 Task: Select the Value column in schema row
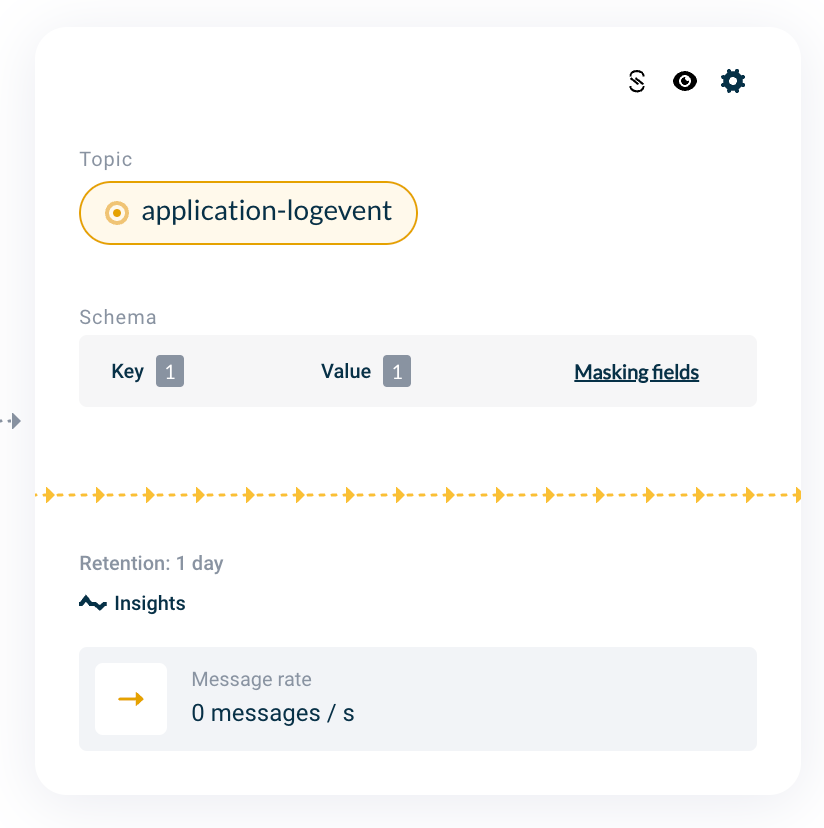tap(346, 371)
